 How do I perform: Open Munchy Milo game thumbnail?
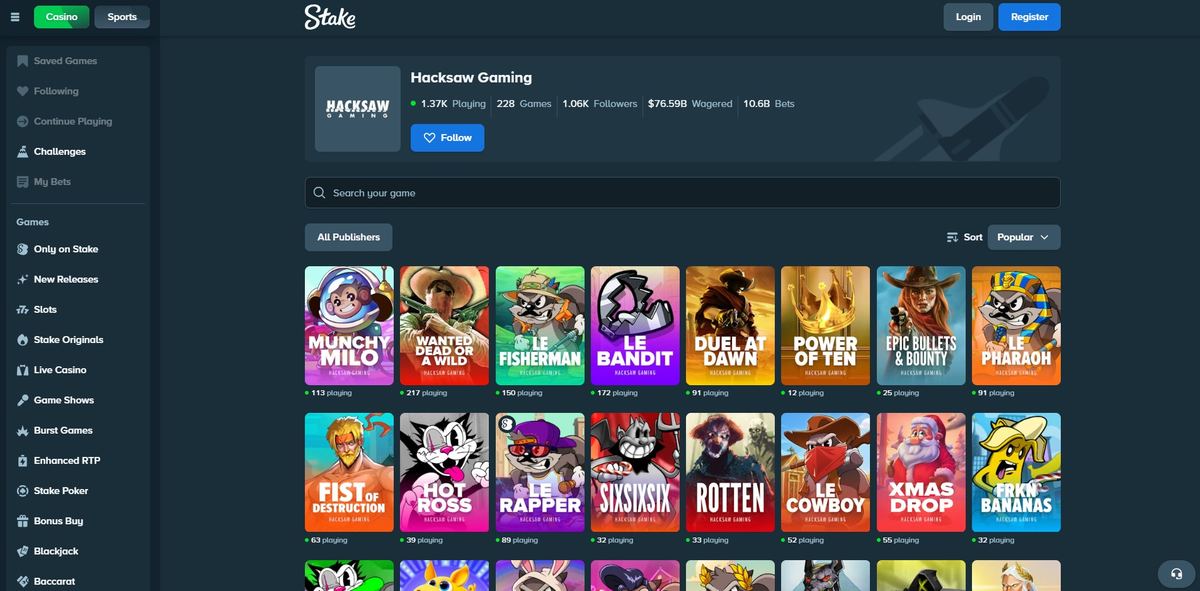pyautogui.click(x=349, y=325)
